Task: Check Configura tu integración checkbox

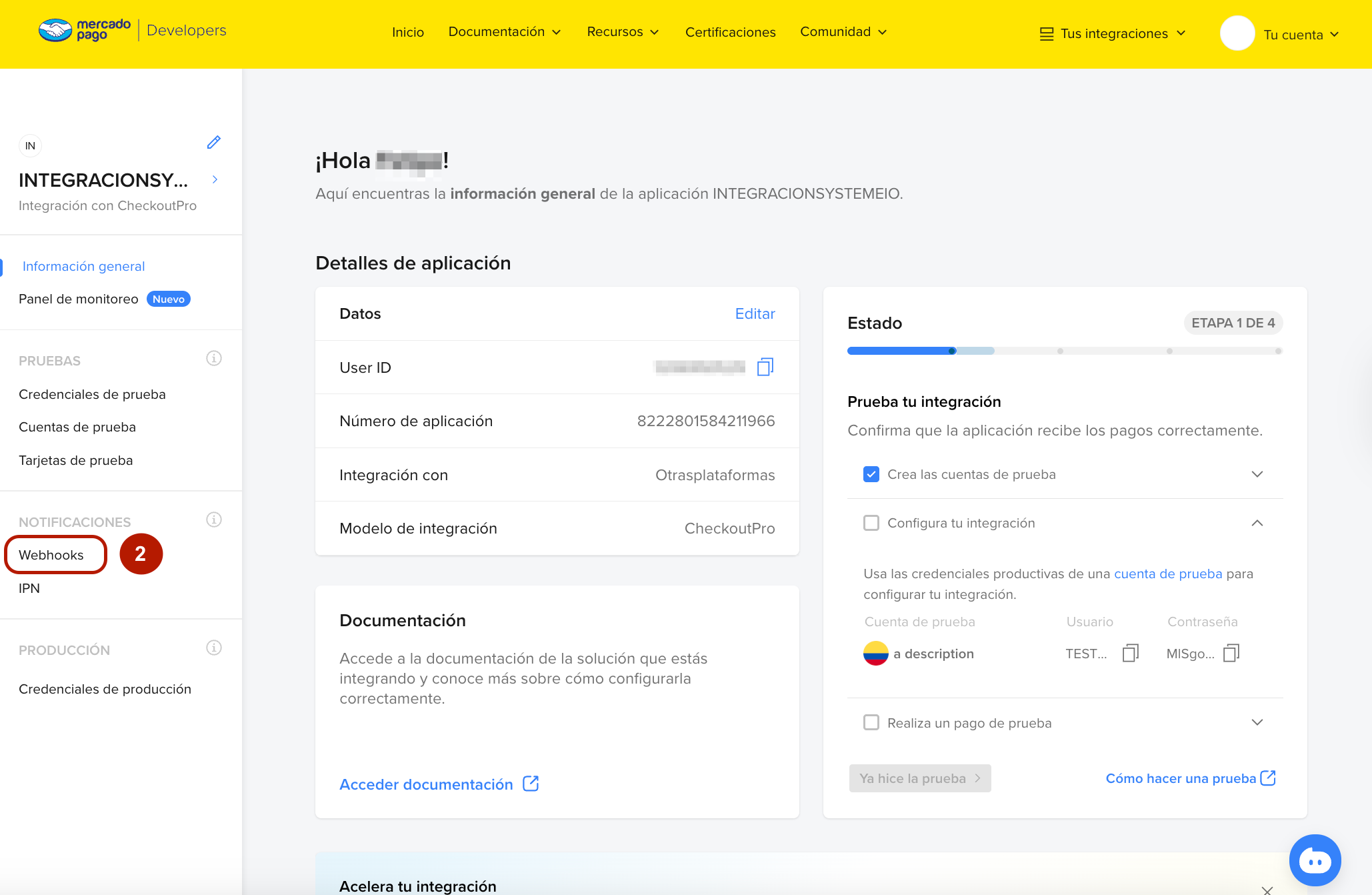Action: click(x=871, y=523)
